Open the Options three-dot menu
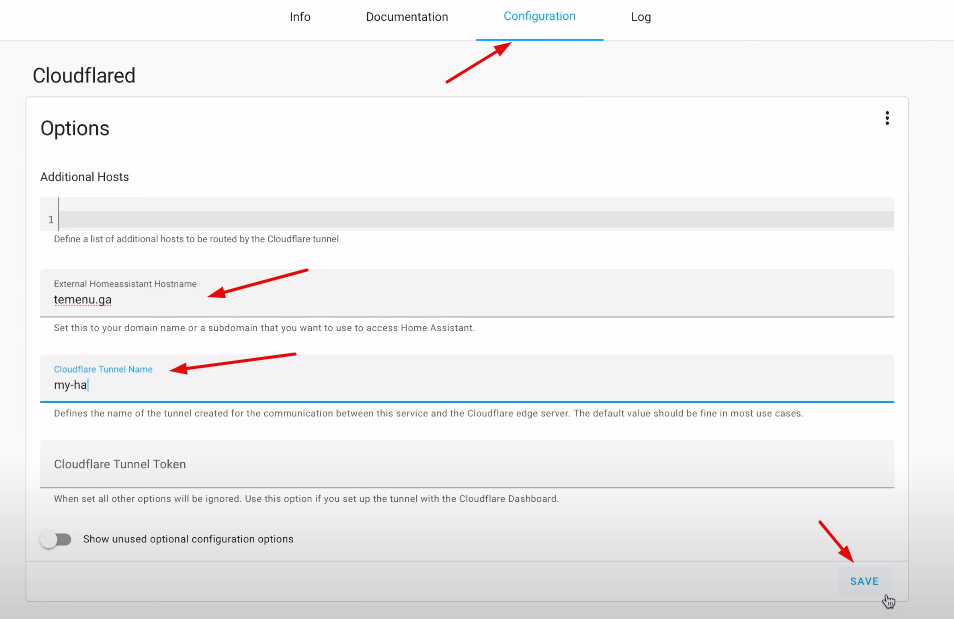The height and width of the screenshot is (619, 954). click(x=887, y=118)
